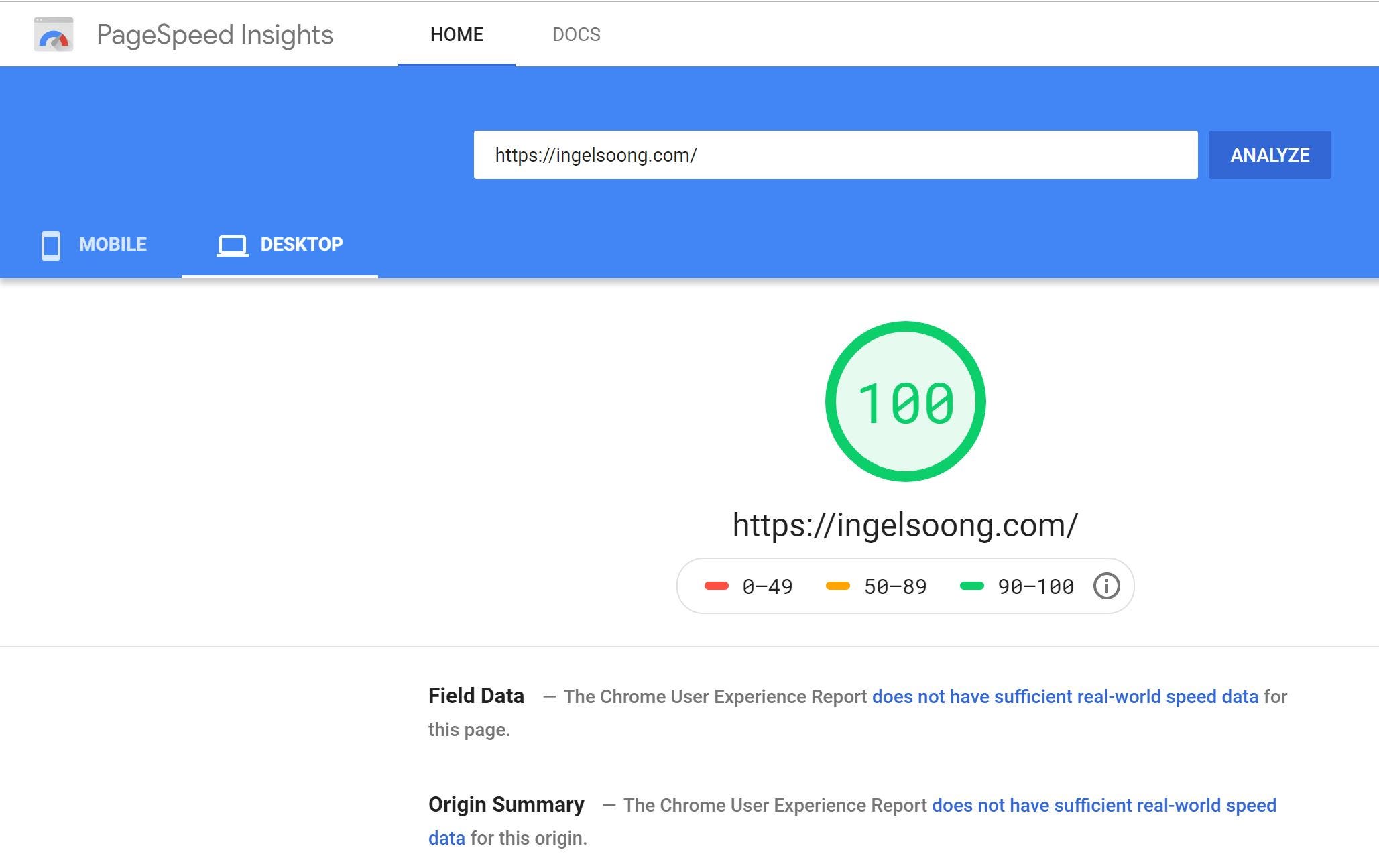Click the PageSpeed Insights speedometer logo
Image resolution: width=1379 pixels, height=868 pixels.
click(x=54, y=34)
